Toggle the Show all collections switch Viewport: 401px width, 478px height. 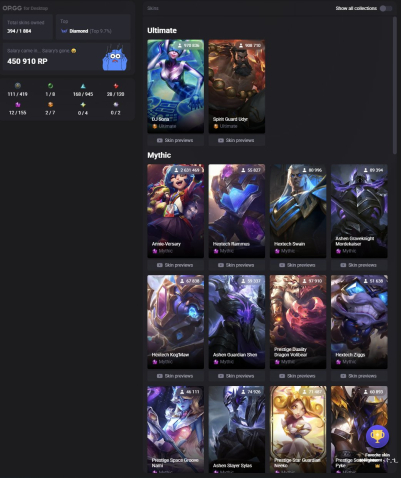(x=386, y=8)
